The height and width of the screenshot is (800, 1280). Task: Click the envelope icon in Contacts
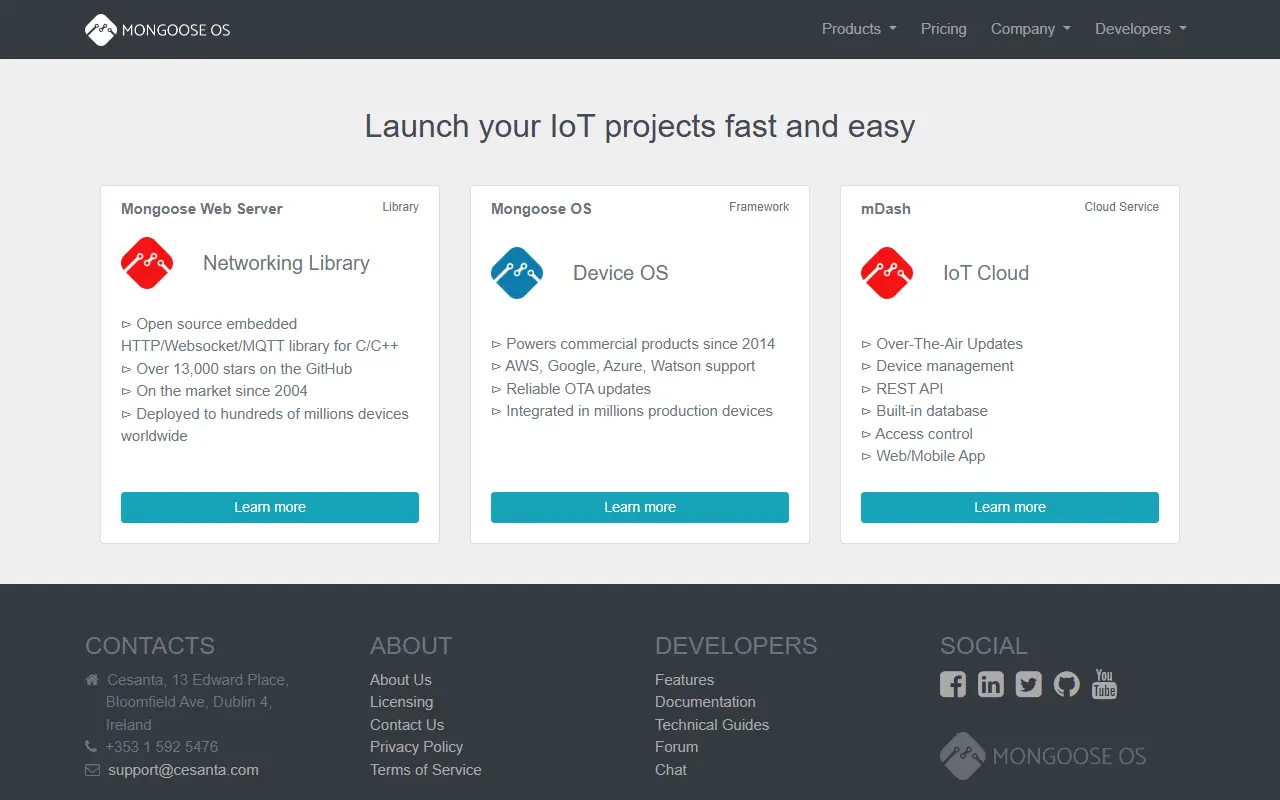click(x=92, y=770)
